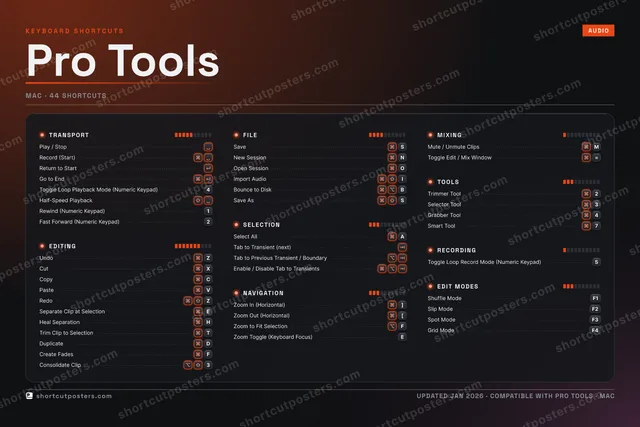Click the EDIT MODES section heading
Screen dimensions: 640x427
458,287
